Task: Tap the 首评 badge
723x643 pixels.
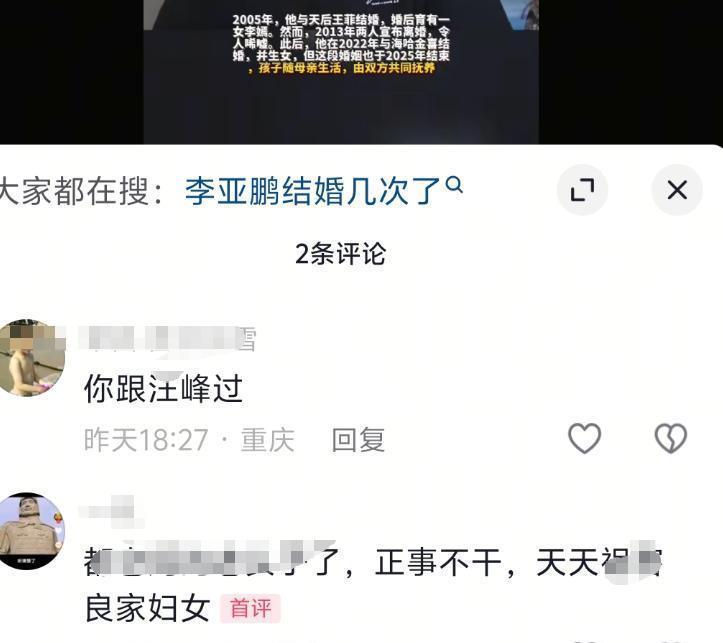Action: [250, 608]
